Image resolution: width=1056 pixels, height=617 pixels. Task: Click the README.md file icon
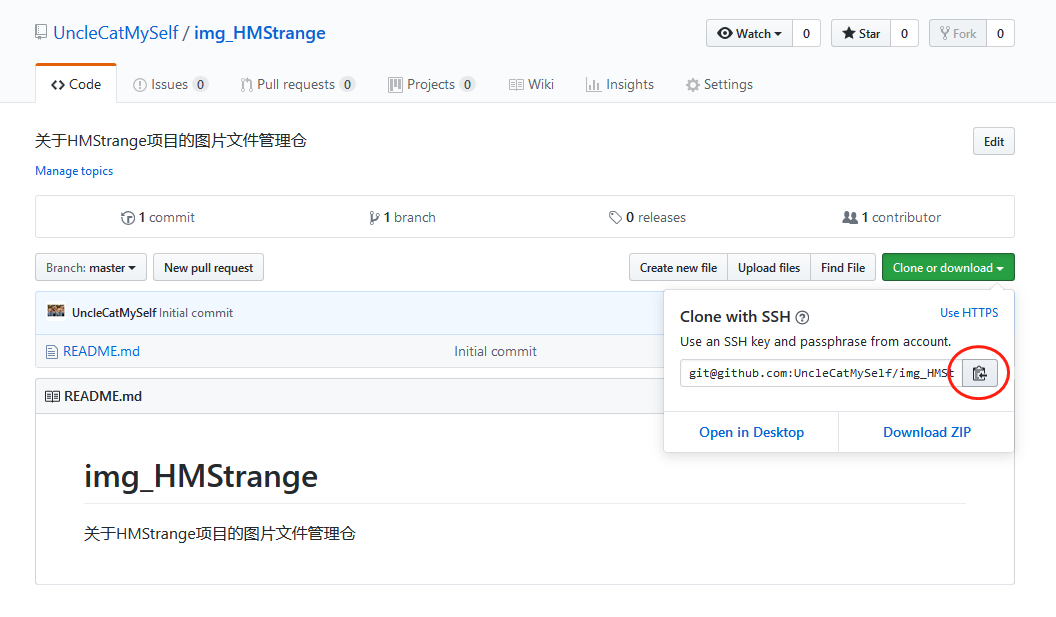pyautogui.click(x=52, y=352)
